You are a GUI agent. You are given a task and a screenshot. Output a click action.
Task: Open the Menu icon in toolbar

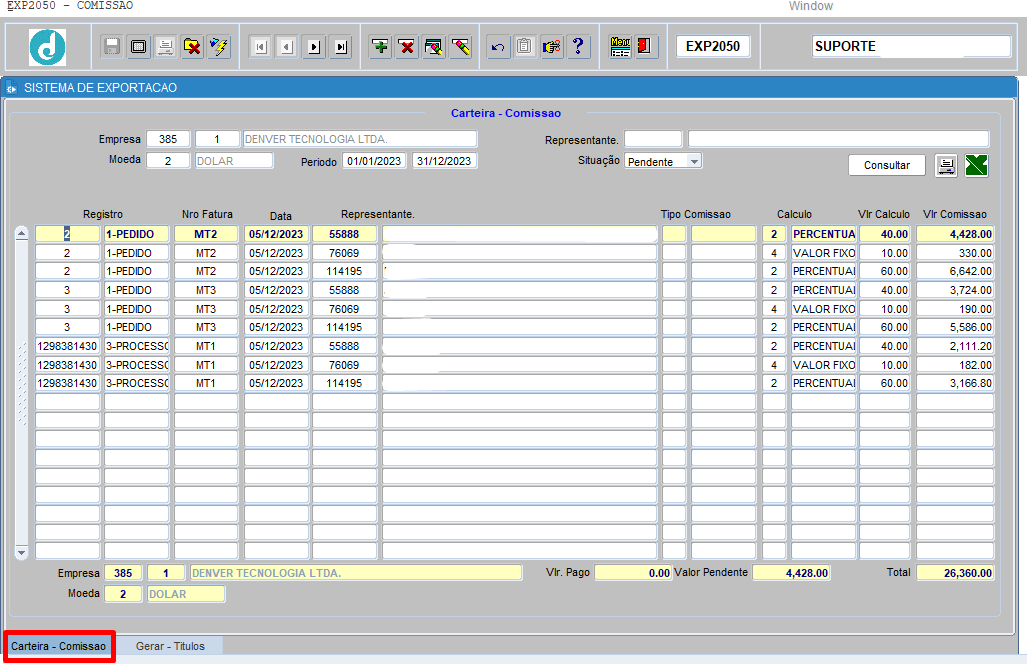620,47
